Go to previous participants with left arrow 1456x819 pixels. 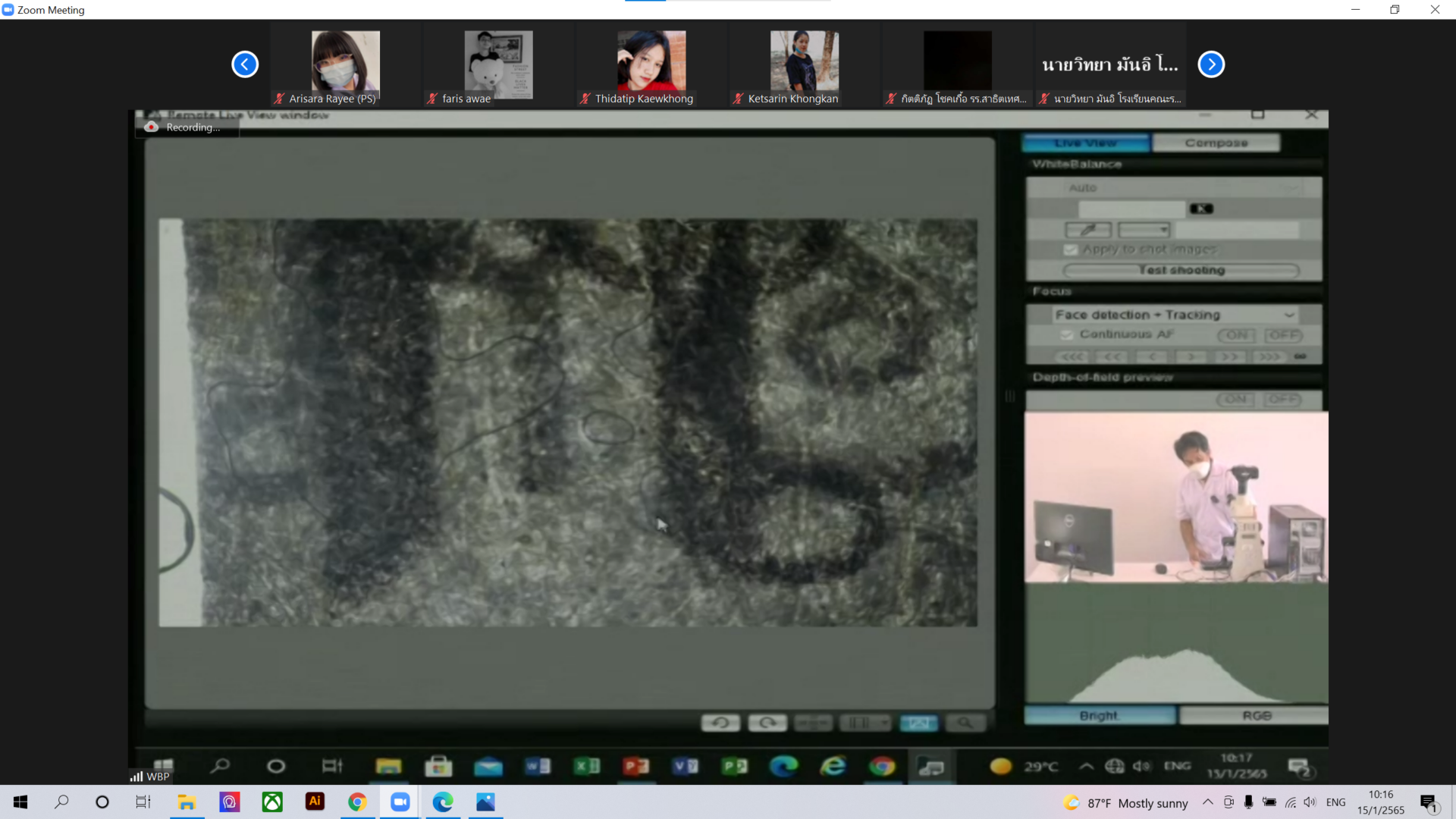pyautogui.click(x=245, y=64)
